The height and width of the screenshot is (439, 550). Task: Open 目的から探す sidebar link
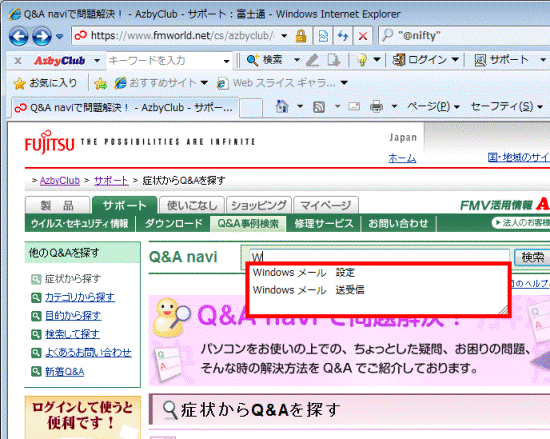pos(73,316)
